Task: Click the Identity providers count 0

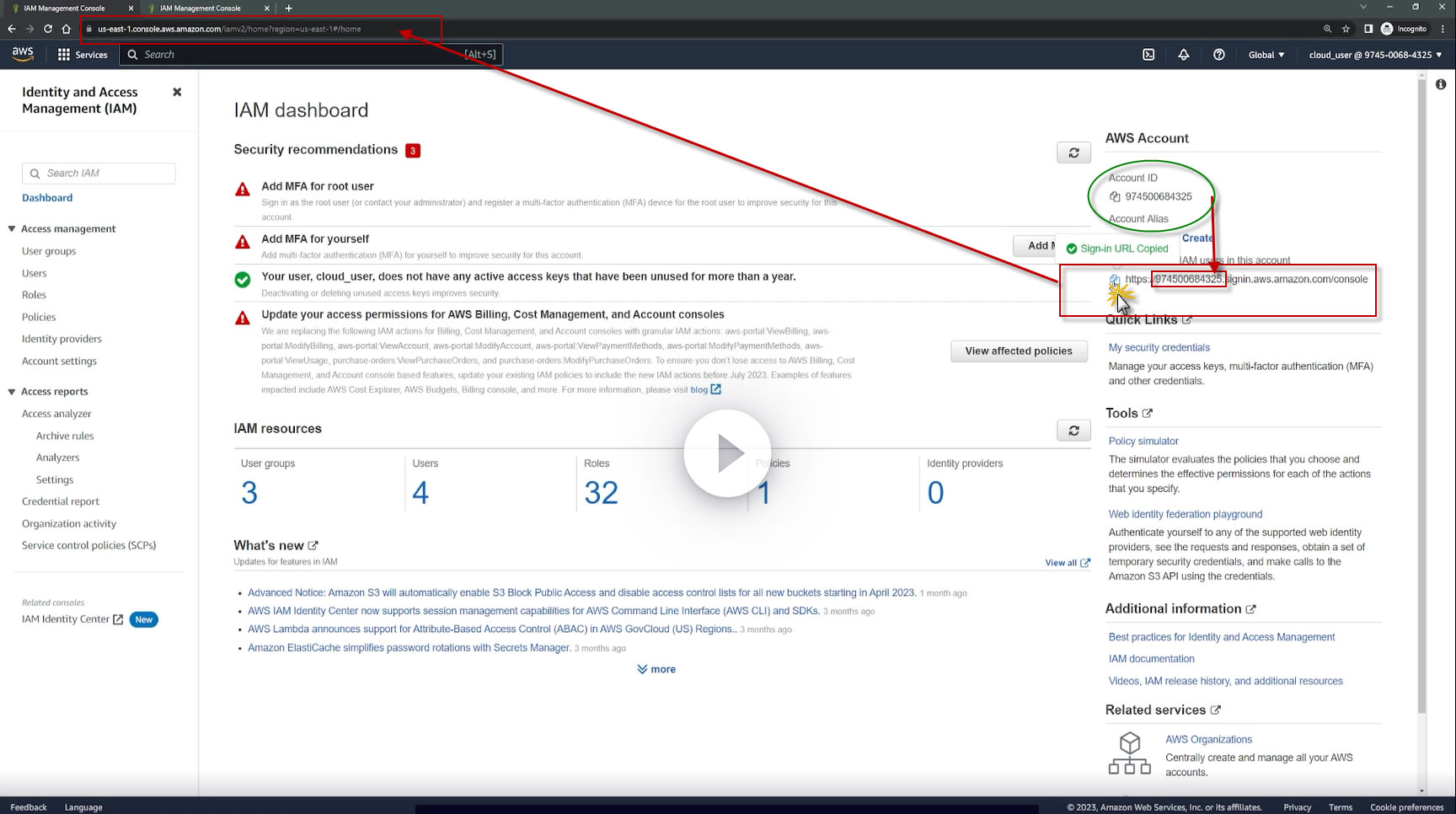Action: coord(935,493)
